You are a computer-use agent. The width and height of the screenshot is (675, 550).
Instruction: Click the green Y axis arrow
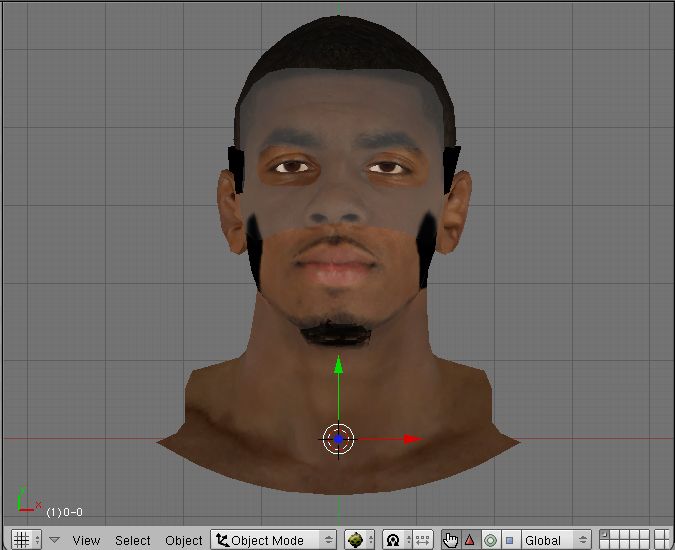(x=339, y=364)
